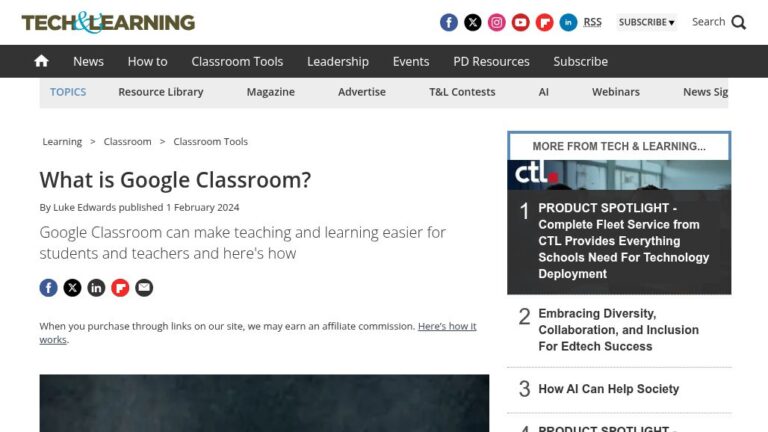This screenshot has width=768, height=432.
Task: Click the Learning breadcrumb
Action: 62,142
